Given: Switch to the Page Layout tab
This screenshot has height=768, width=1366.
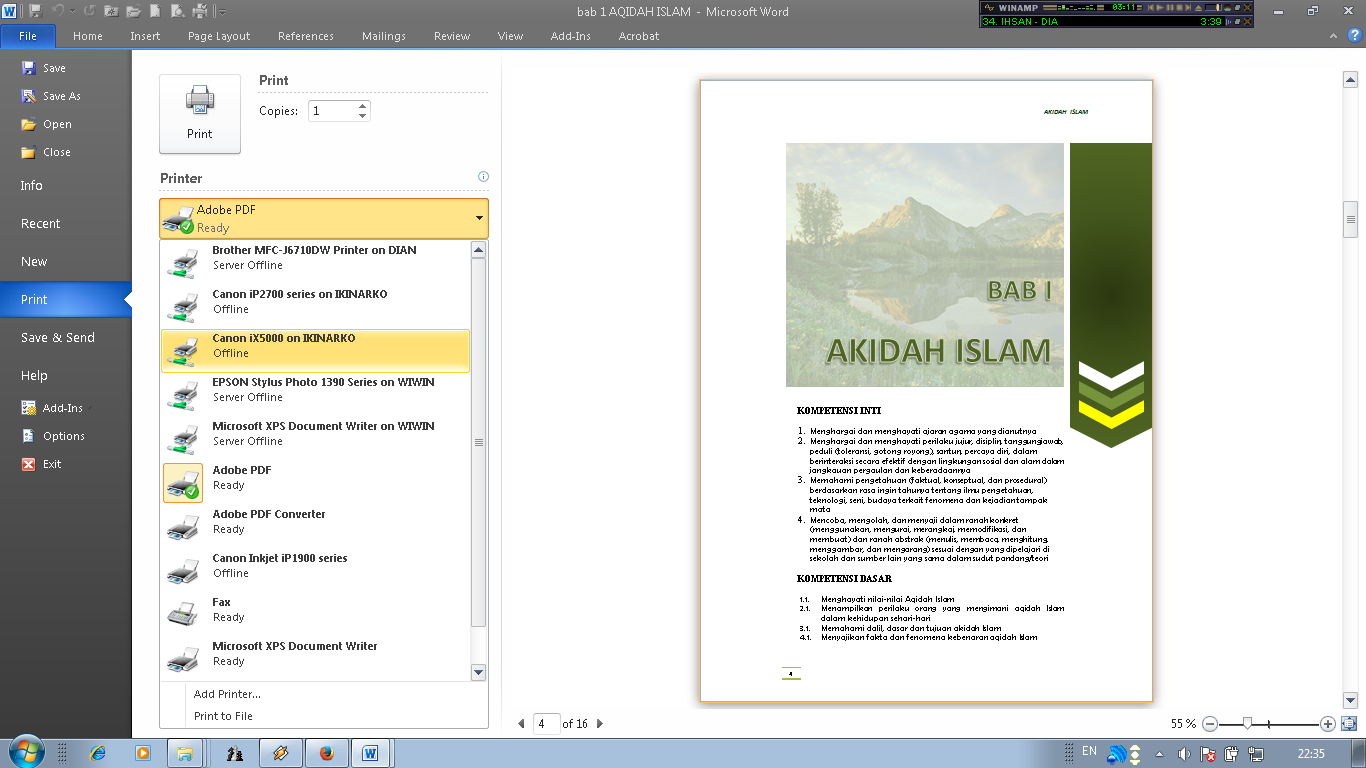Looking at the screenshot, I should 219,36.
